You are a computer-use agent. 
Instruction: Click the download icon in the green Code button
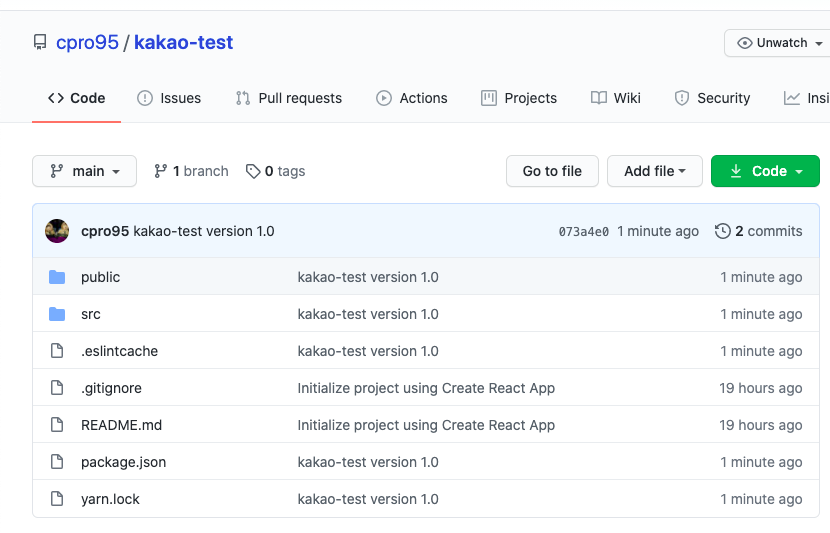(736, 171)
